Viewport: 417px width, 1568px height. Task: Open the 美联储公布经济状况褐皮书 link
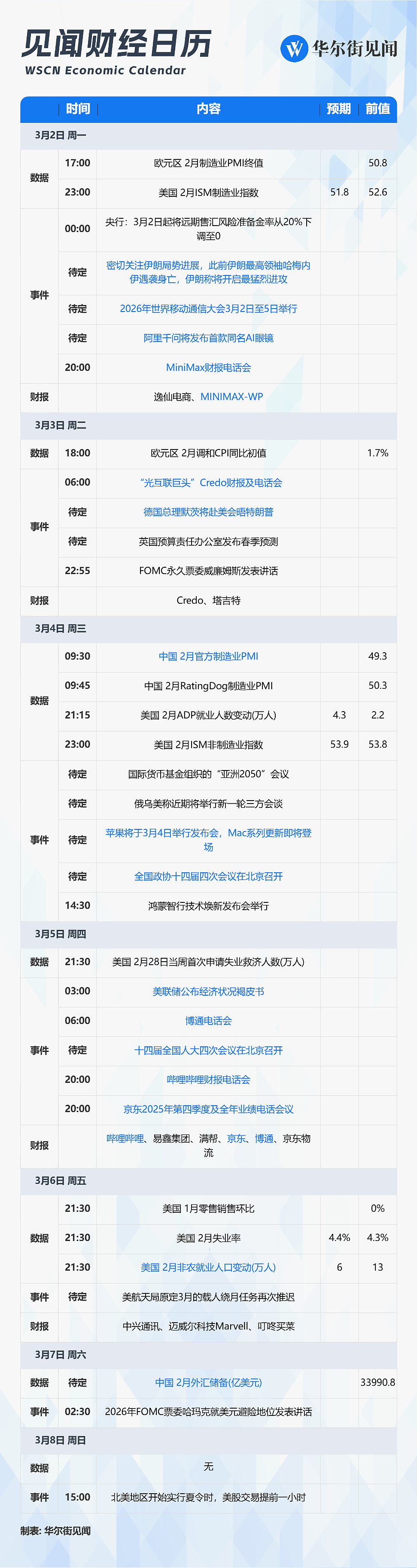pos(208,992)
